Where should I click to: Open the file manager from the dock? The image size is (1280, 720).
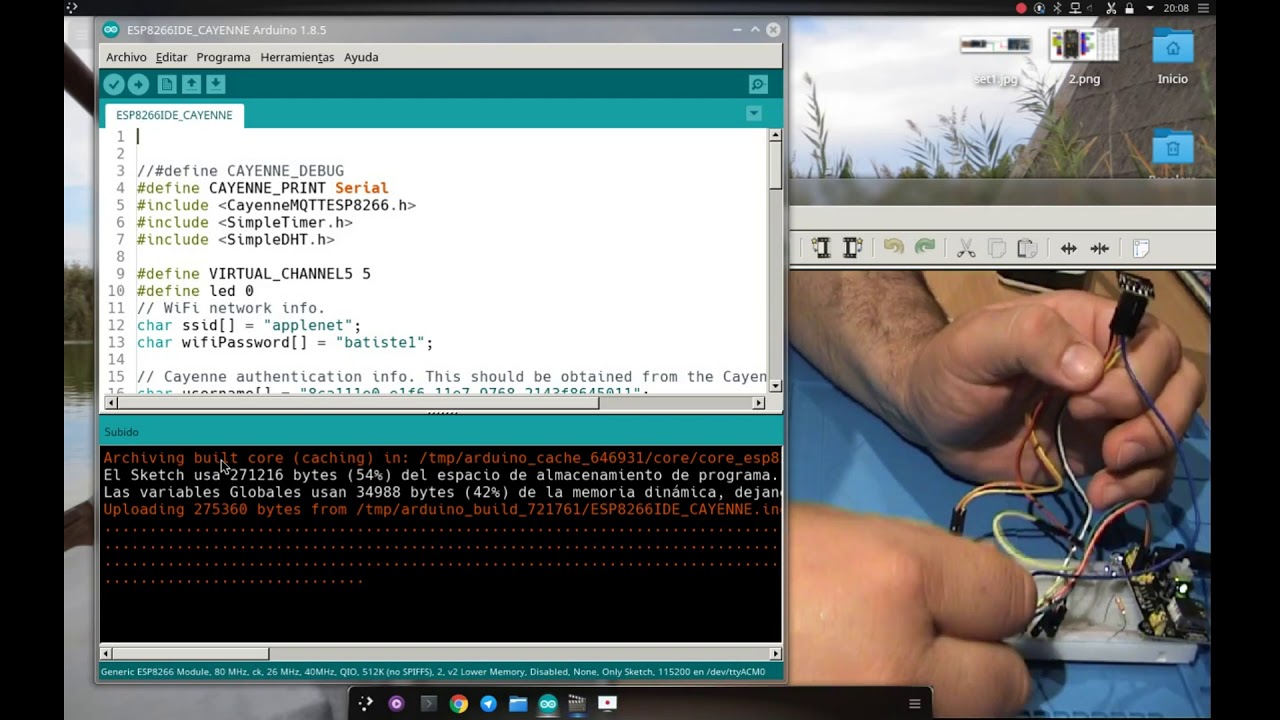tap(518, 704)
